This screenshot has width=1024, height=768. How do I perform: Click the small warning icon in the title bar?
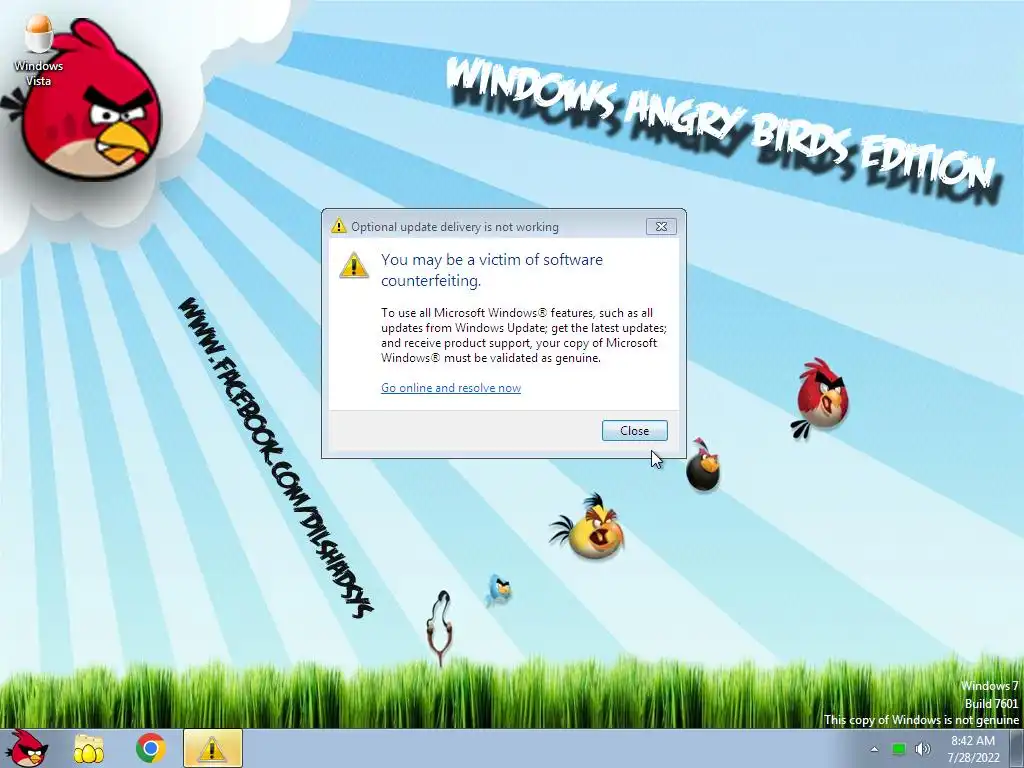point(338,226)
